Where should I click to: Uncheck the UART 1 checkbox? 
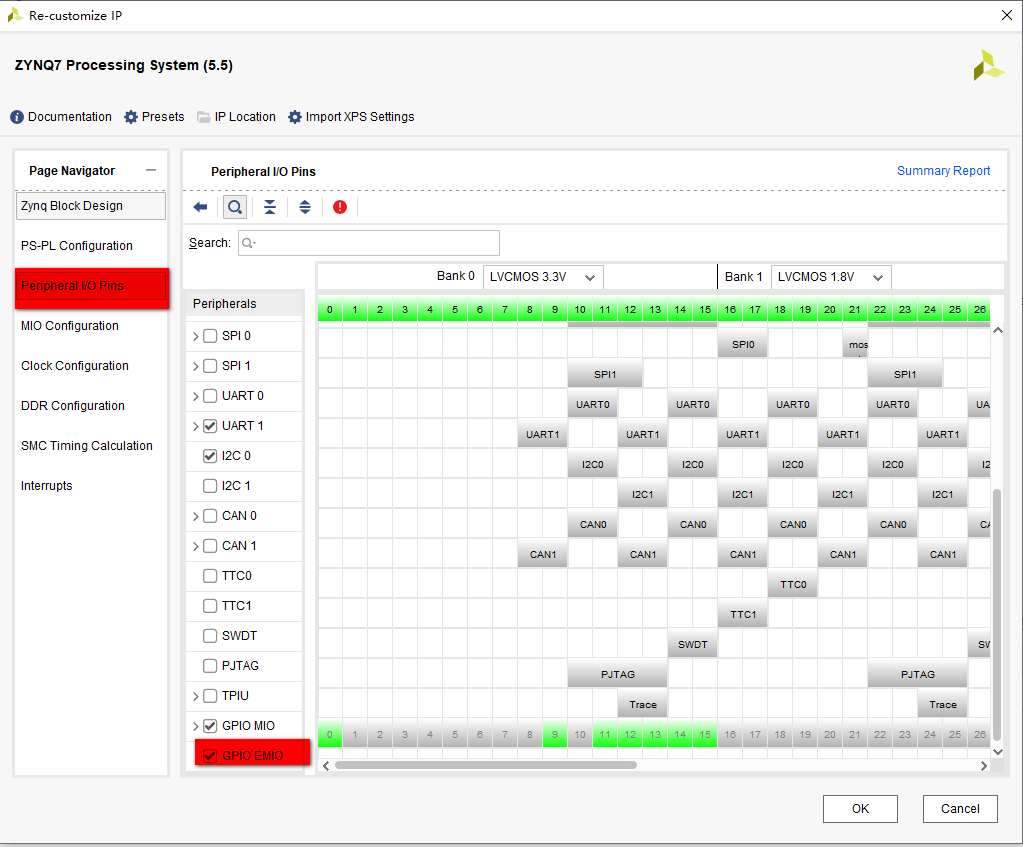coord(210,426)
